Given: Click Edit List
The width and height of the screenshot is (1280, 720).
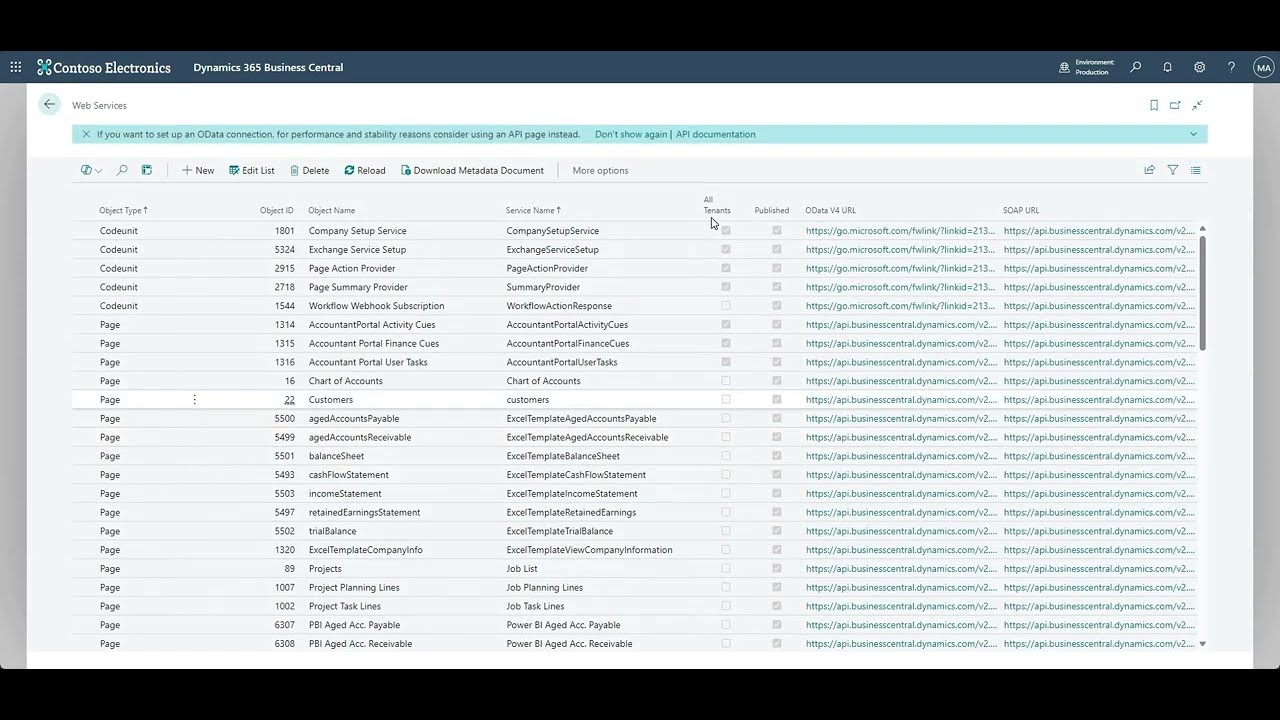Looking at the screenshot, I should point(252,170).
